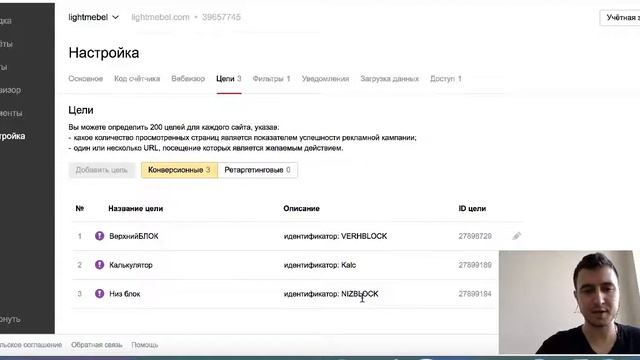Open the Учётная запись button

620,18
